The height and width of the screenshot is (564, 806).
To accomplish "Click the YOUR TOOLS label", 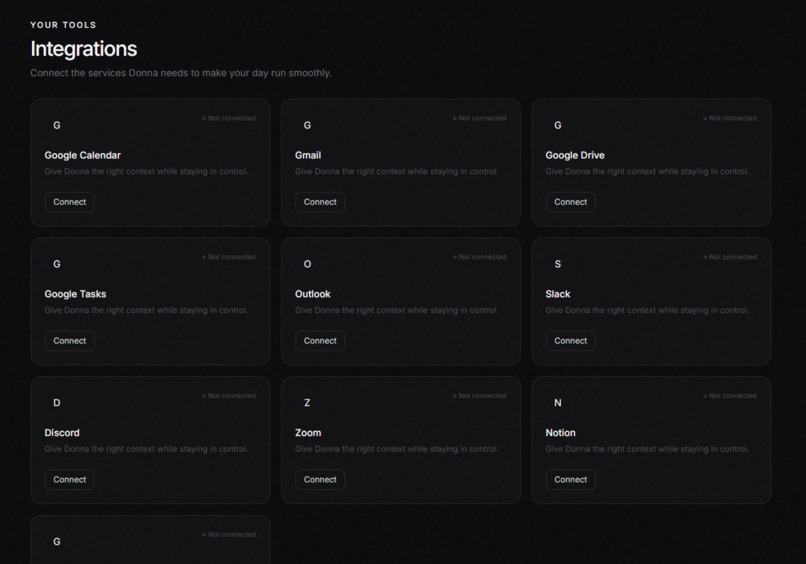I will (63, 25).
